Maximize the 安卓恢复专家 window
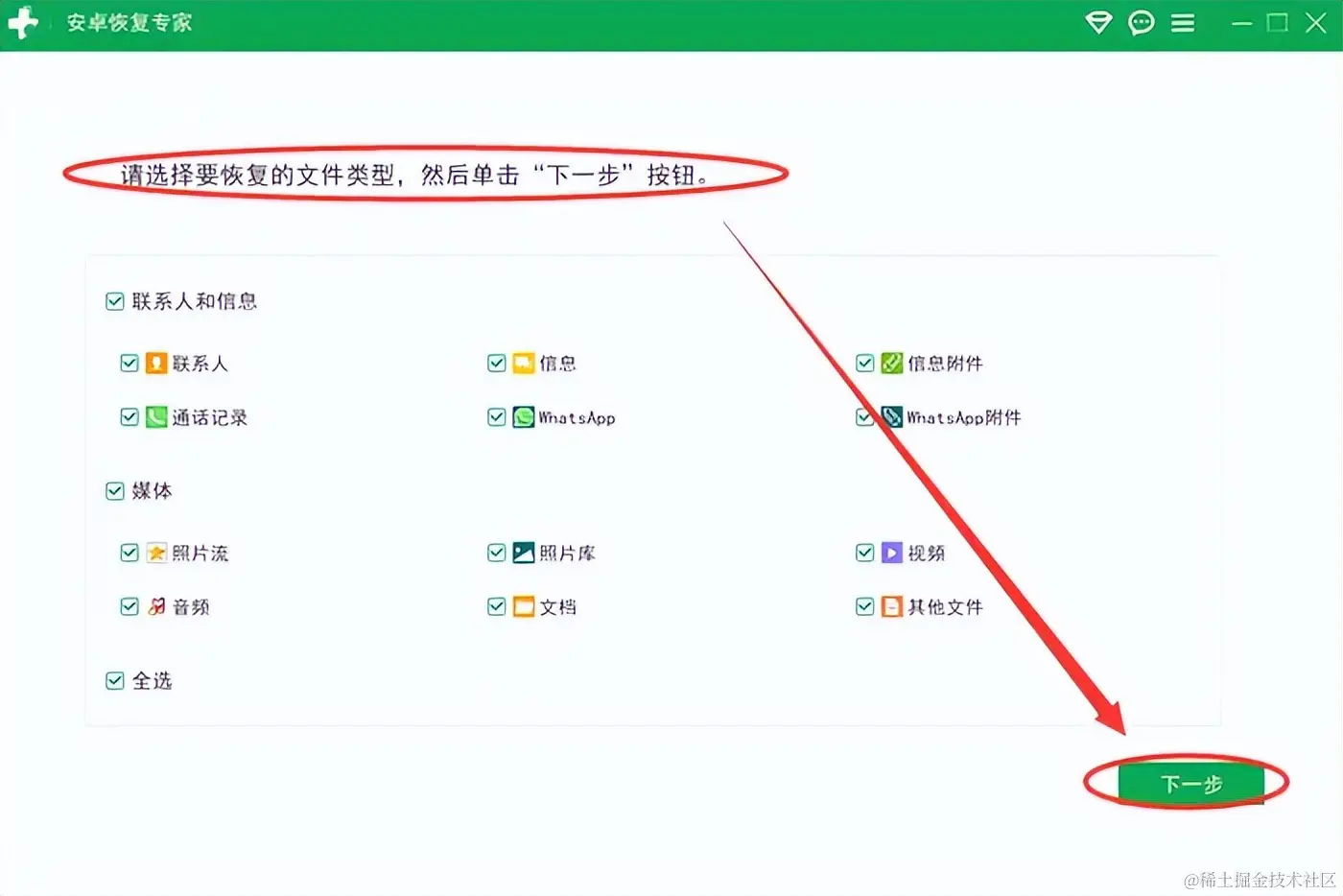1343x896 pixels. [1278, 22]
